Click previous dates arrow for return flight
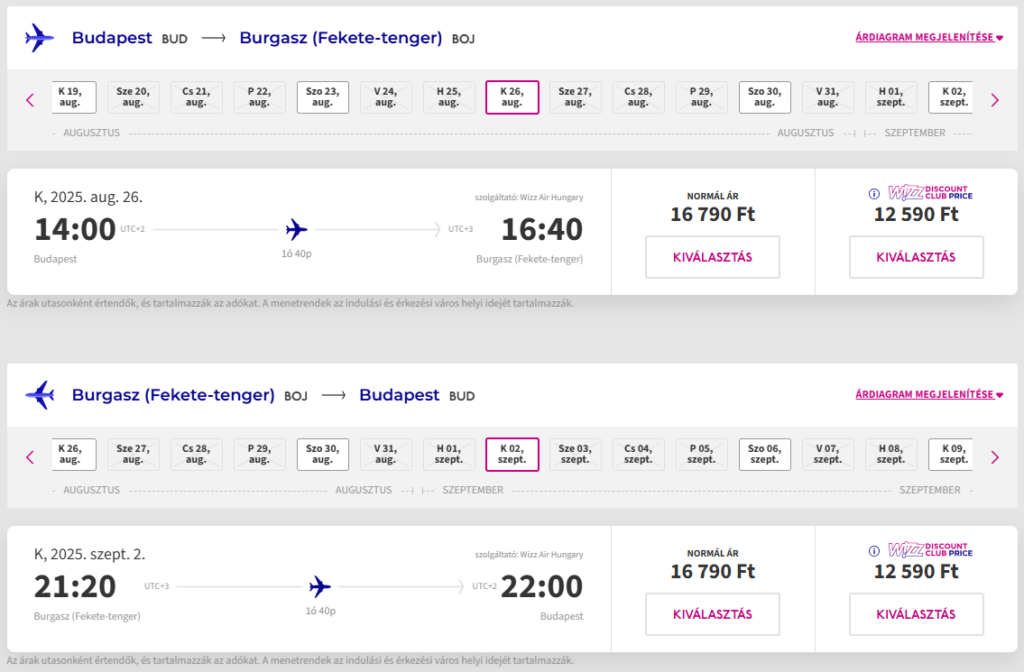The image size is (1024, 672). coord(30,457)
